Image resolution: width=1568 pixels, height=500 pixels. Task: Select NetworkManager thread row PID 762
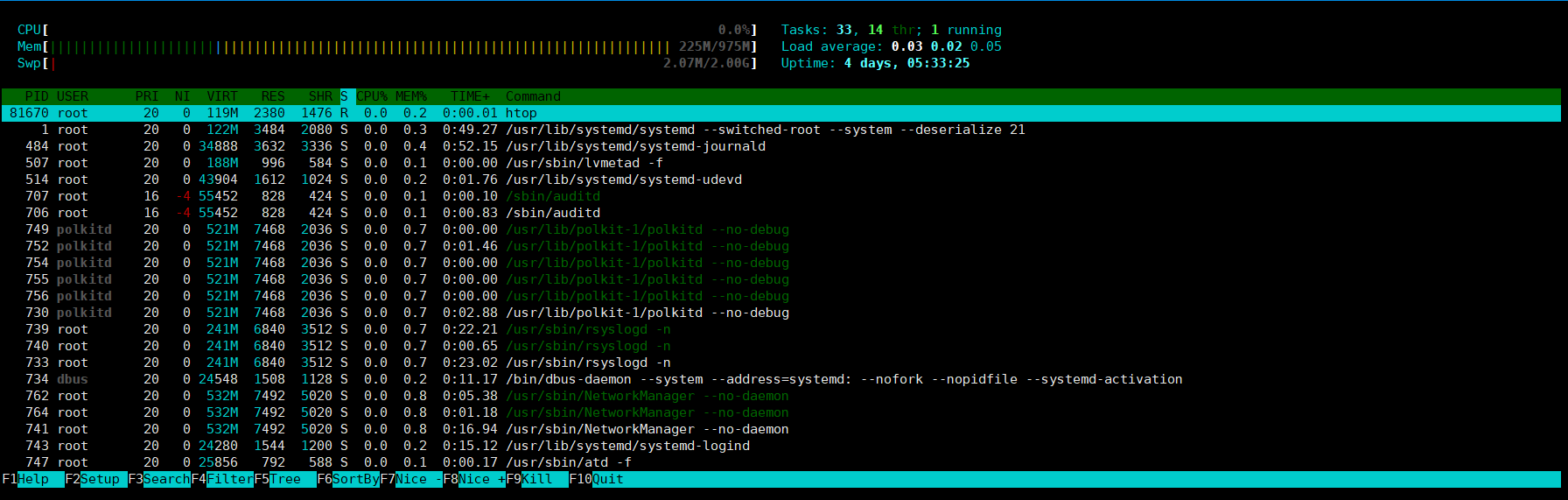tap(781, 396)
